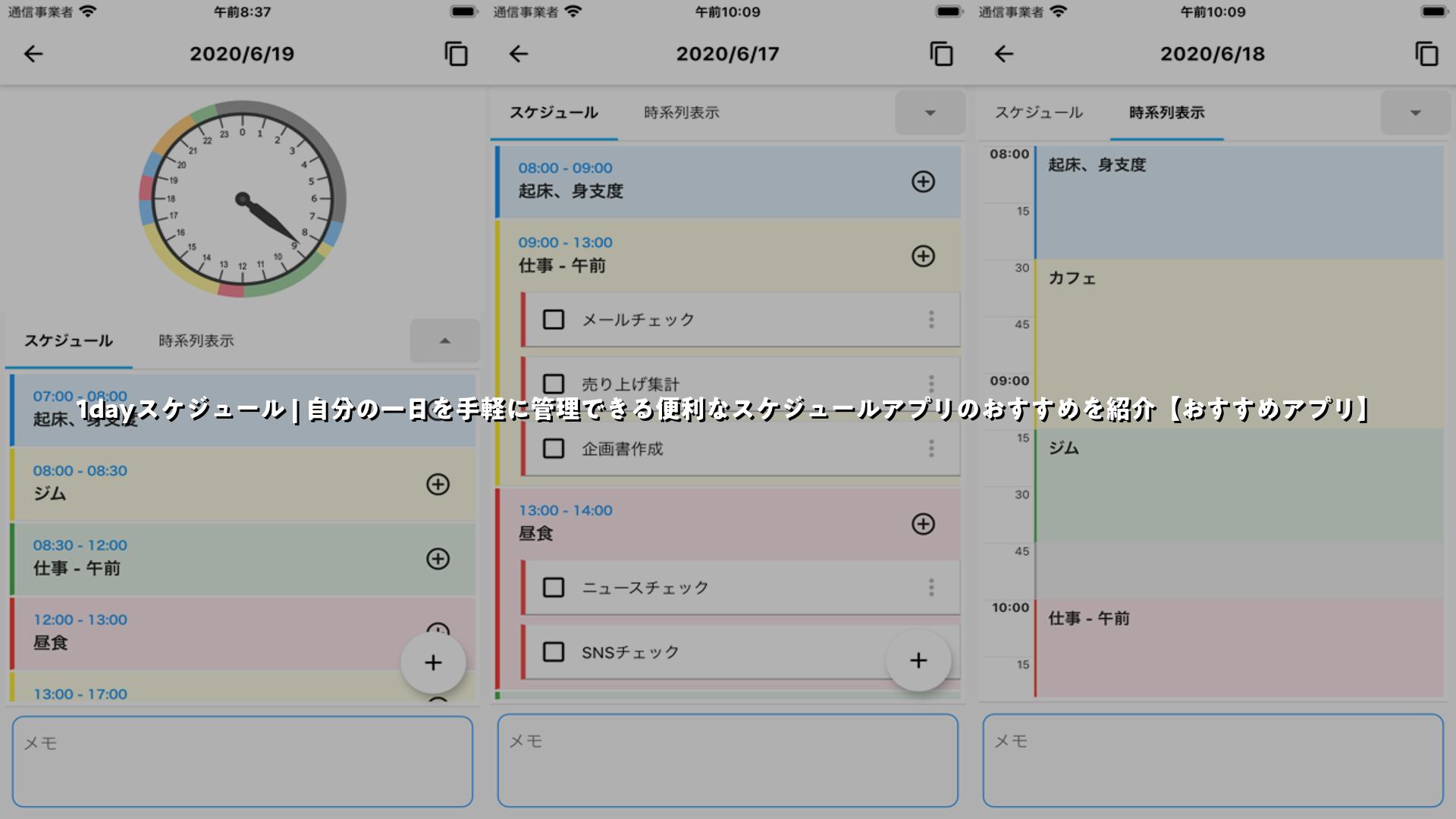
Task: Open 仕事 - 午前 block in 2020/6/18 timeline
Action: [x=1239, y=648]
